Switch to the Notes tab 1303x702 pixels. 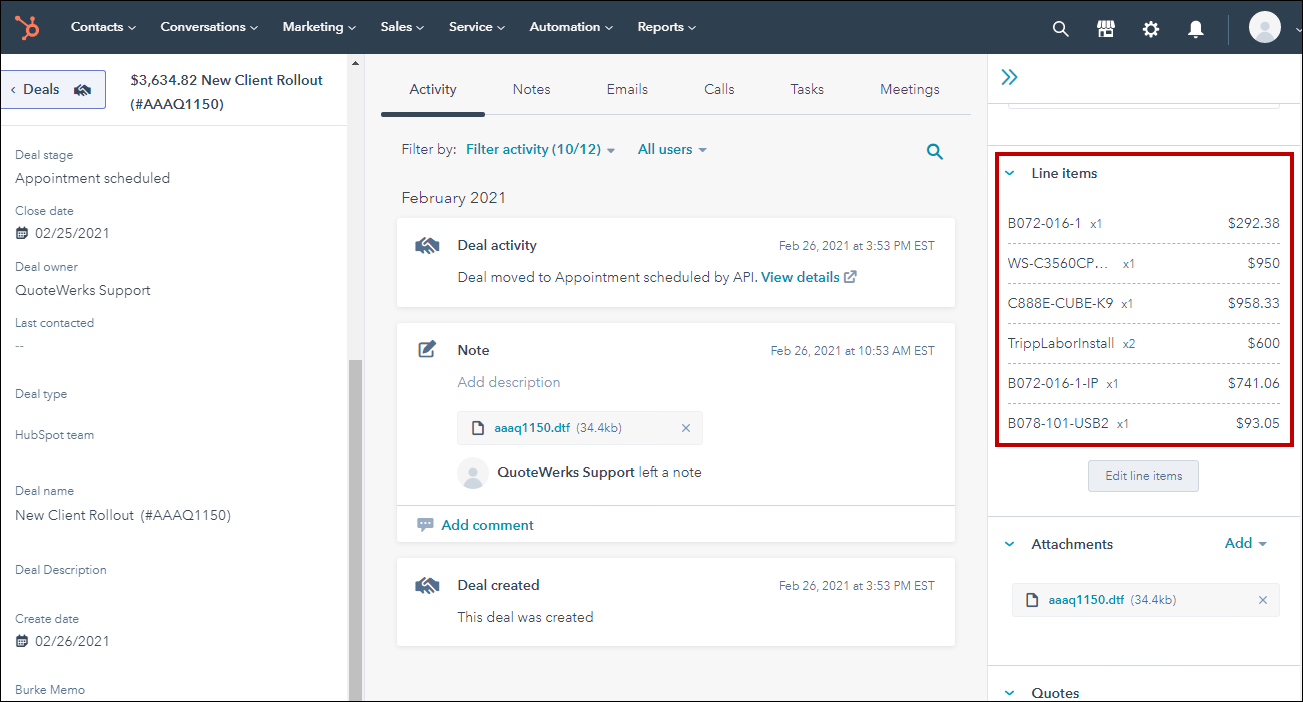[x=531, y=90]
